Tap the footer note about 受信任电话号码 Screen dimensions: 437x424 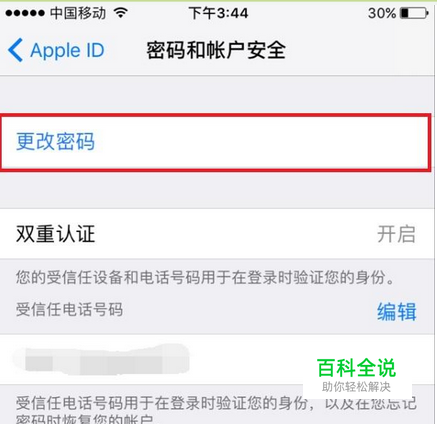[x=216, y=409]
